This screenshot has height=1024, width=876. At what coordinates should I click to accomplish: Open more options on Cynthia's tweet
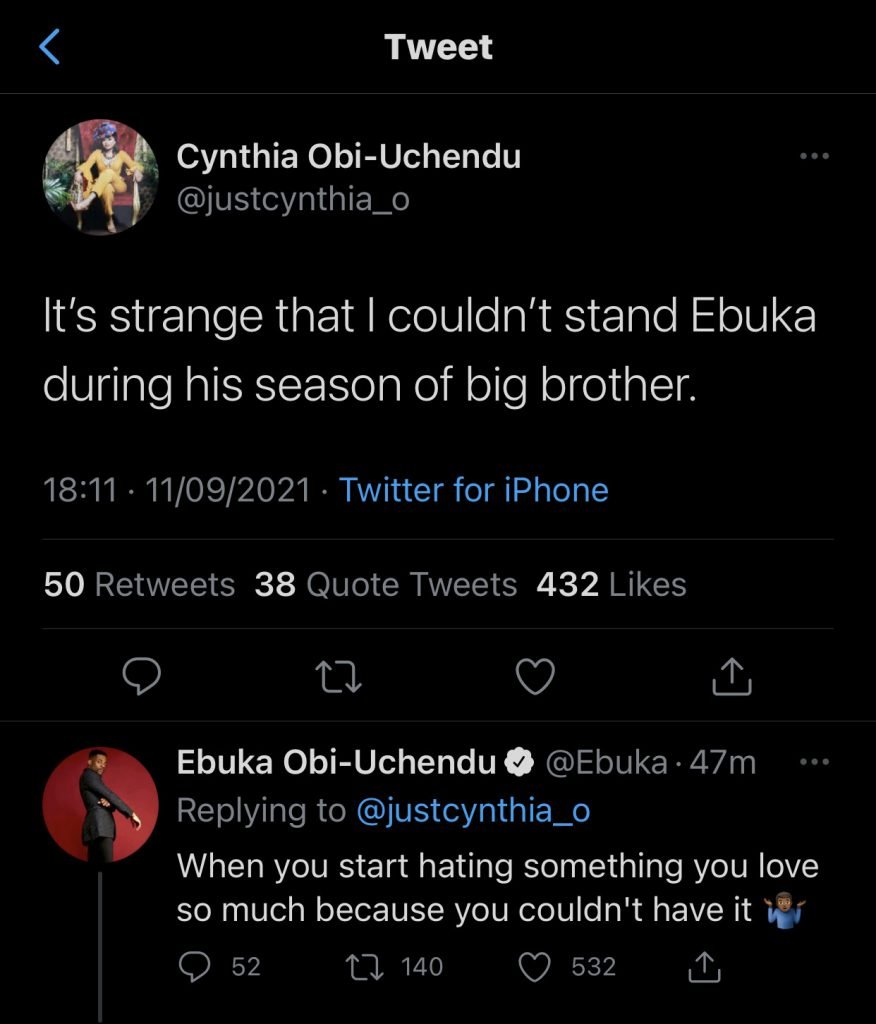coord(816,156)
